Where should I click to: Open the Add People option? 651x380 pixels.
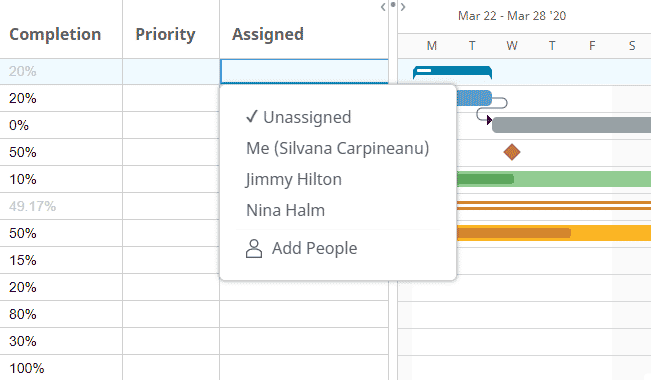301,248
